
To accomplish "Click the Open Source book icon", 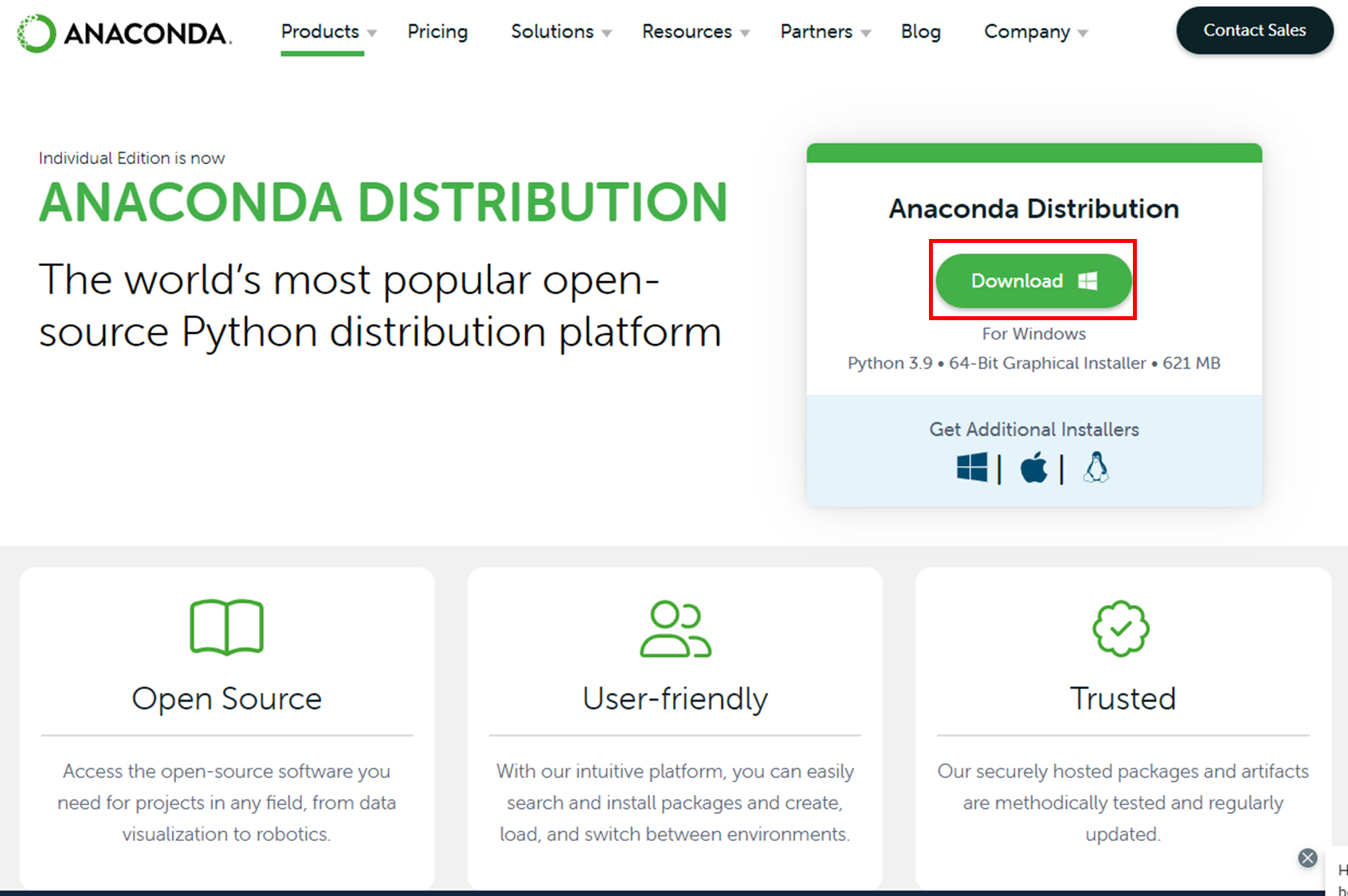I will point(227,628).
